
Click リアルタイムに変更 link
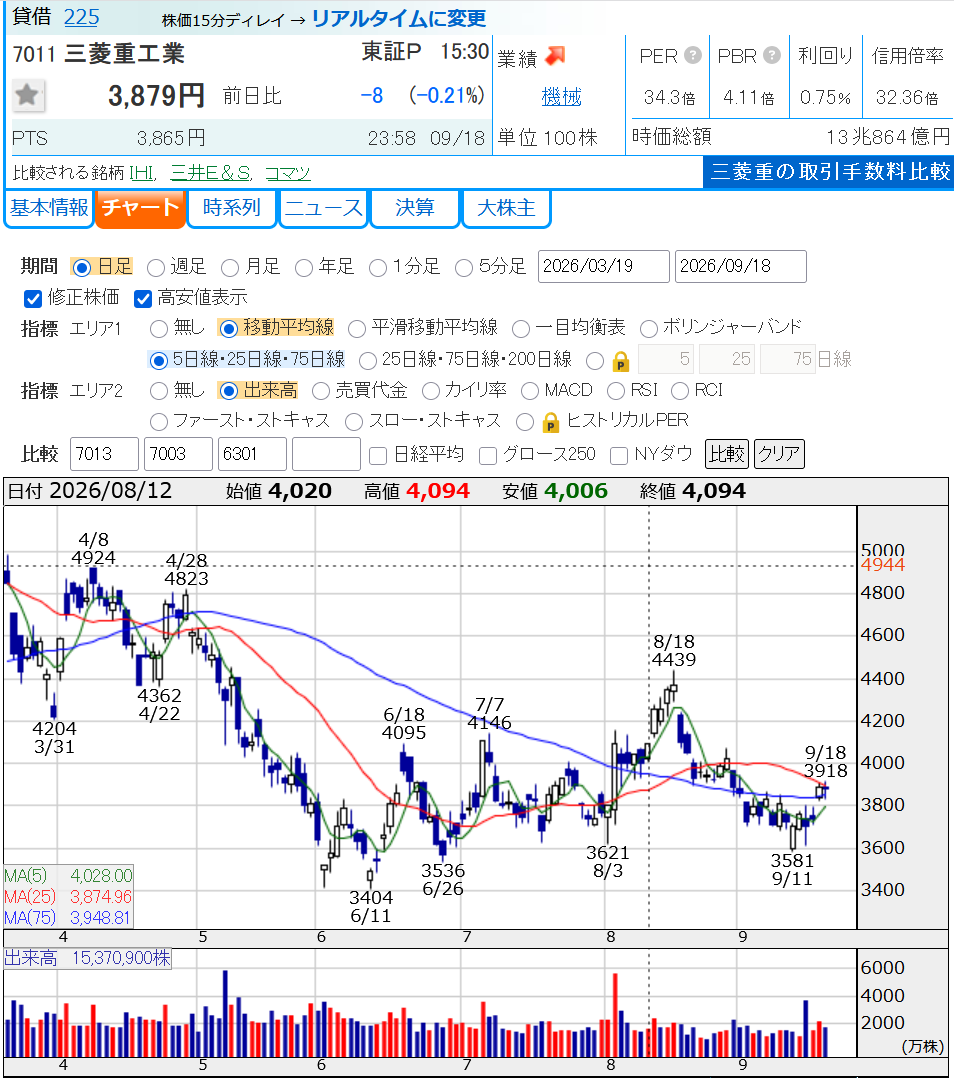click(x=399, y=19)
